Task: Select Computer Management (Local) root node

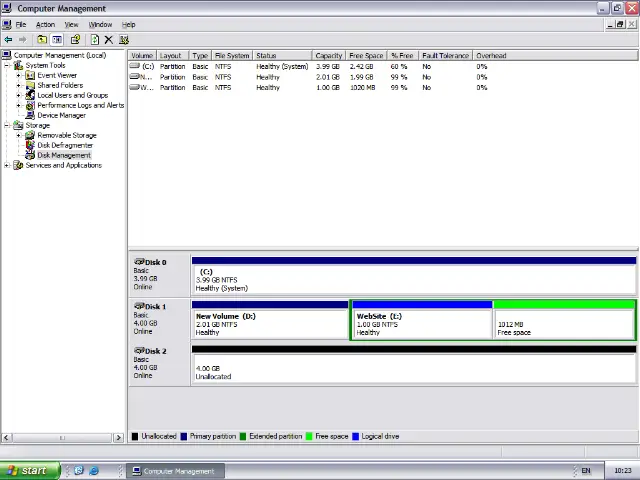Action: point(60,55)
